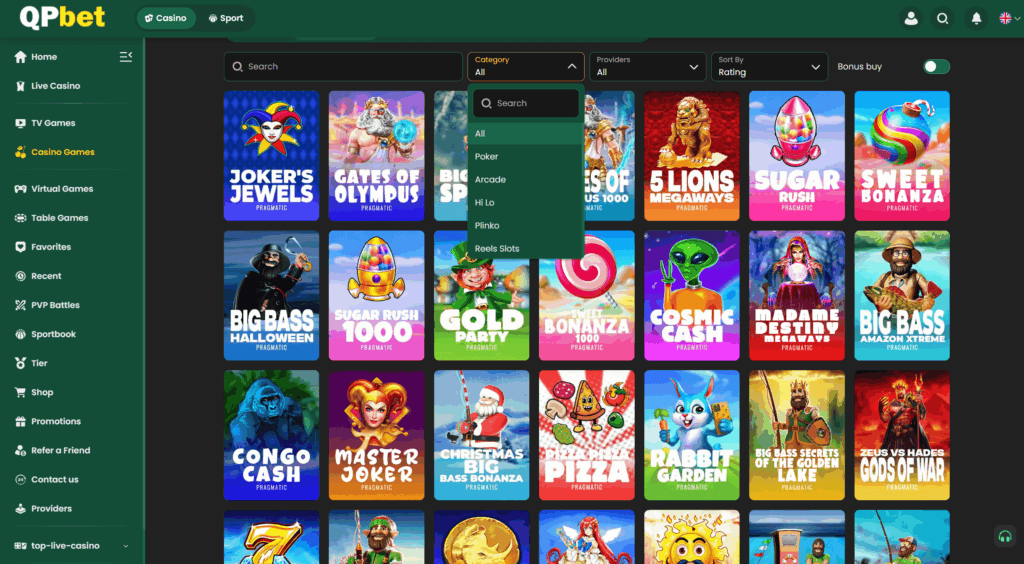Click the Virtual Games gamepad icon
Image resolution: width=1024 pixels, height=564 pixels.
[x=20, y=189]
